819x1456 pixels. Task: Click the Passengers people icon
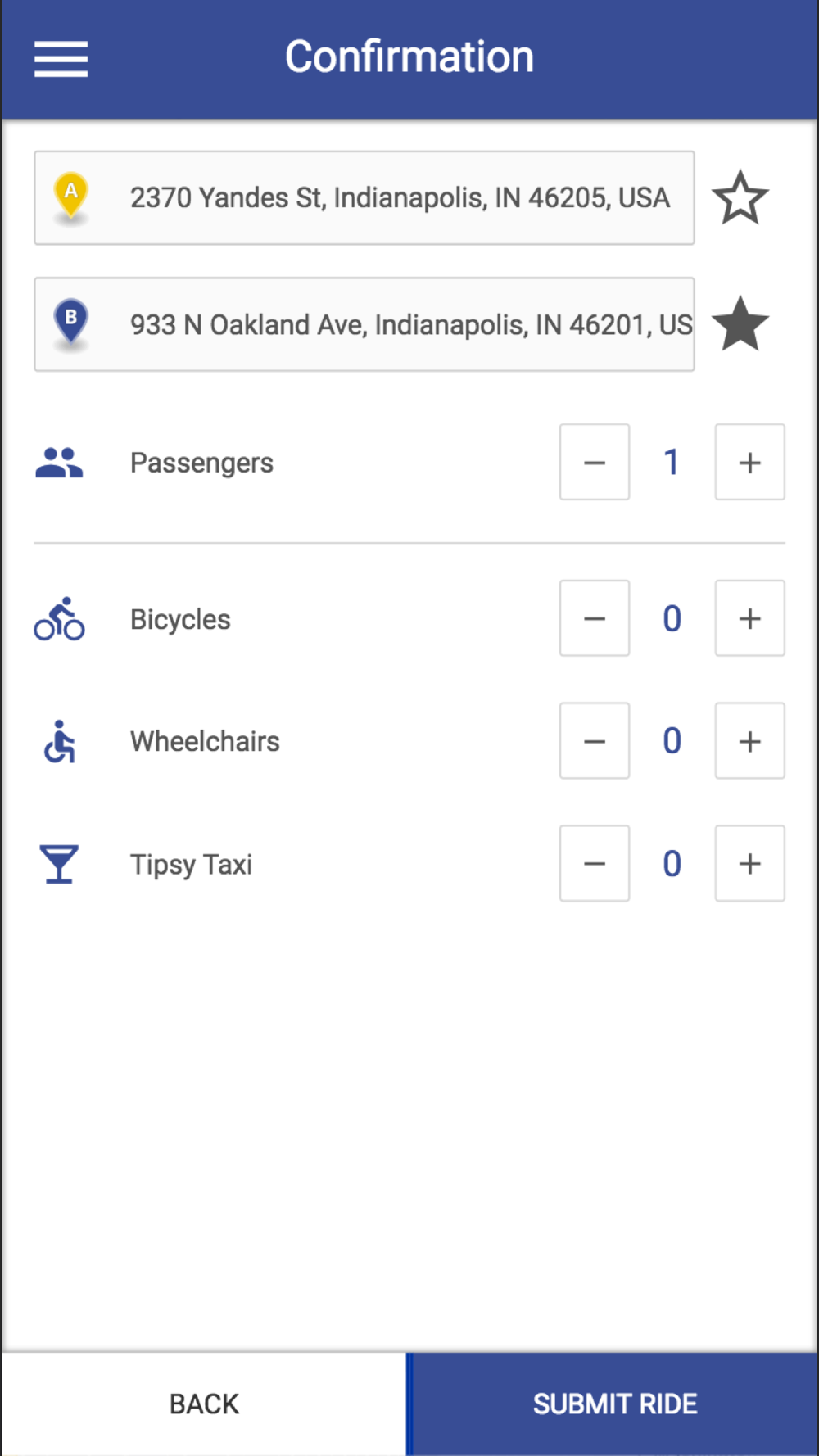59,463
